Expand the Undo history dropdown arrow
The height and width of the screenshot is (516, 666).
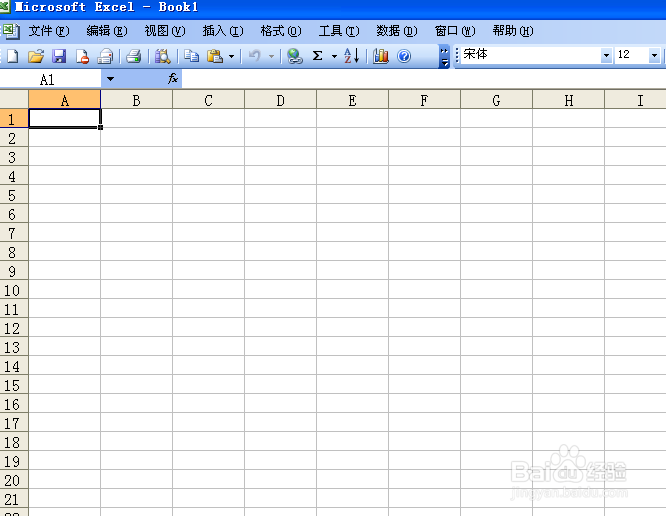271,56
